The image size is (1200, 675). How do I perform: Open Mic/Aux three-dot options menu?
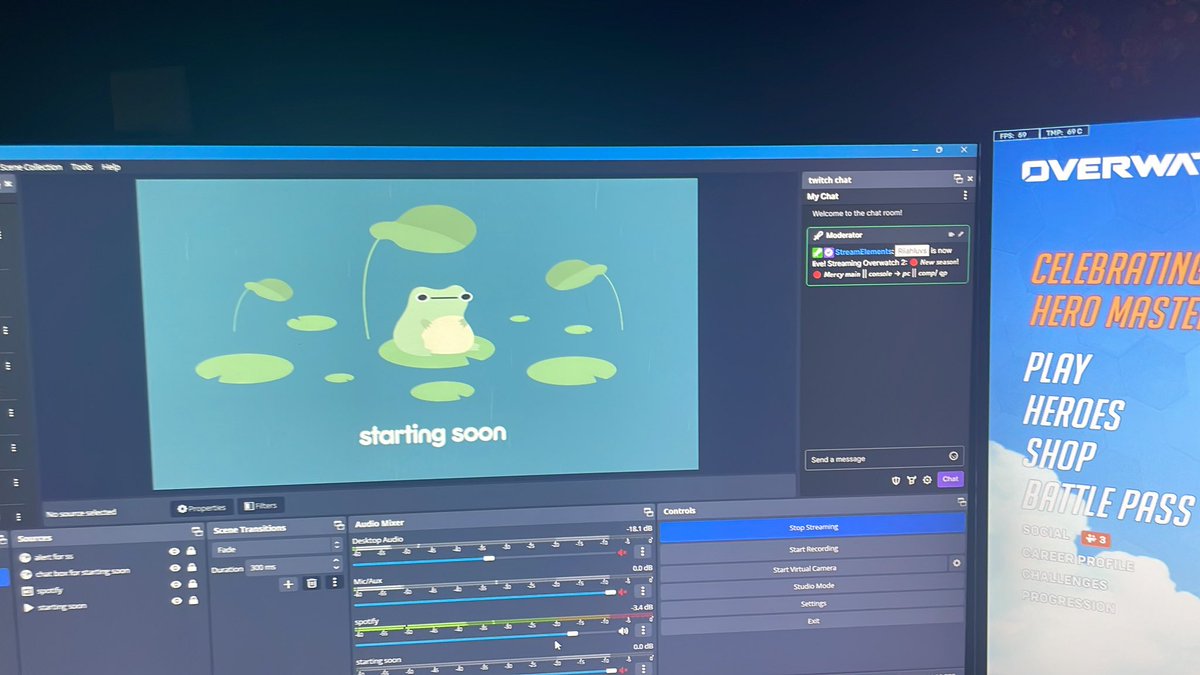pyautogui.click(x=641, y=591)
